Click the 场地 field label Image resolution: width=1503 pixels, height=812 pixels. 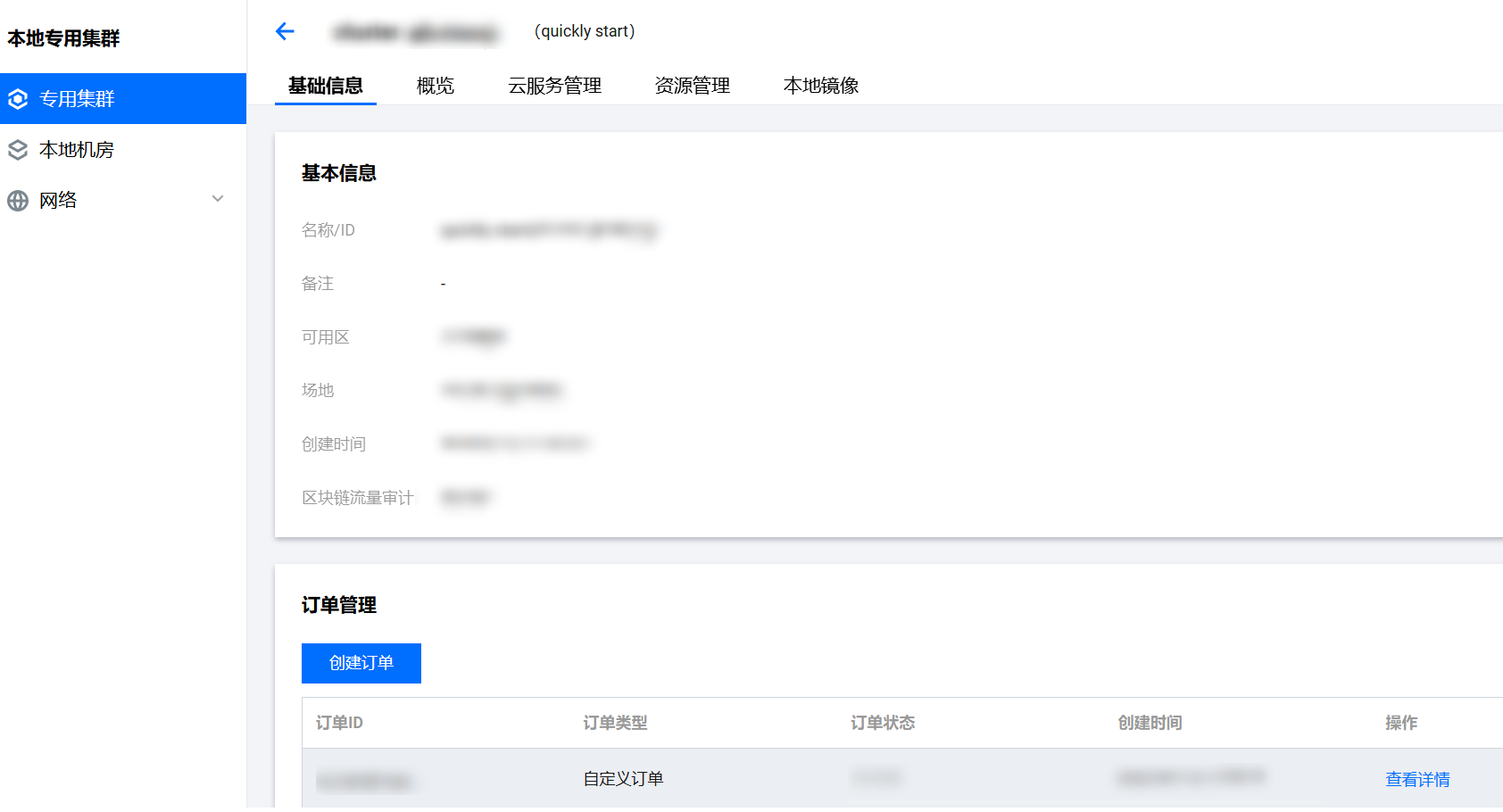pos(318,391)
